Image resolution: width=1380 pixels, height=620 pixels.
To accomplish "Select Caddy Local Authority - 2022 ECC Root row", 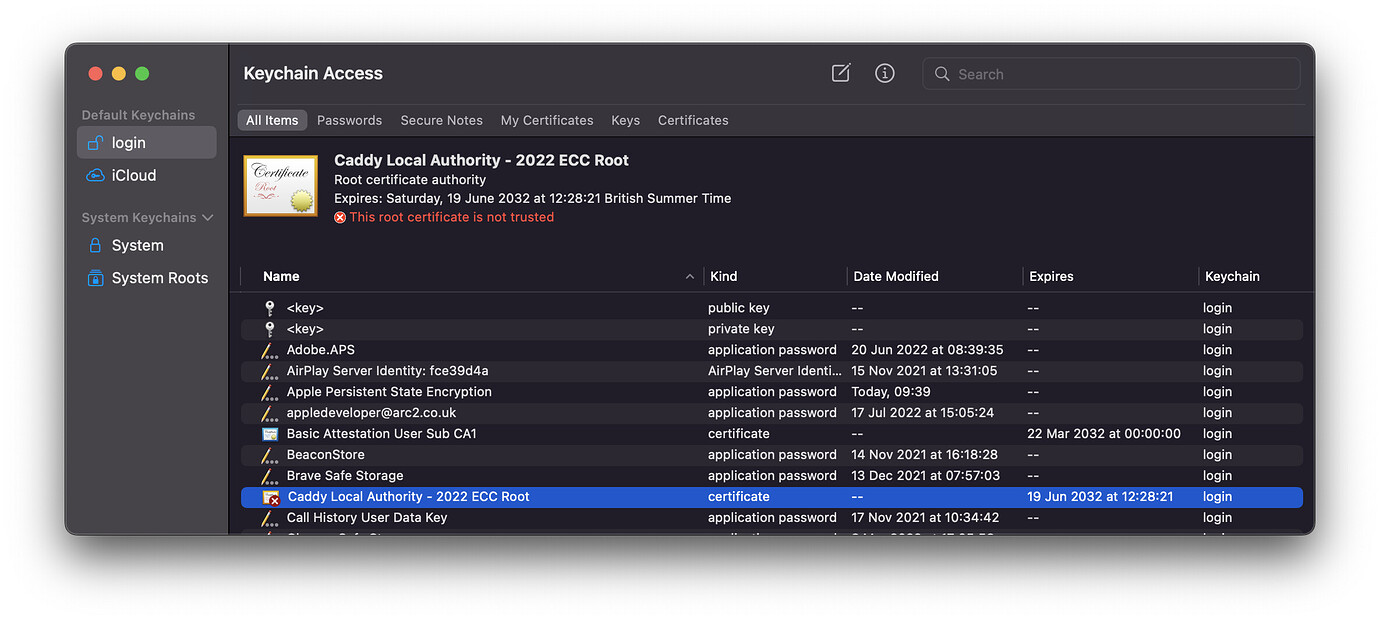I will pyautogui.click(x=771, y=497).
